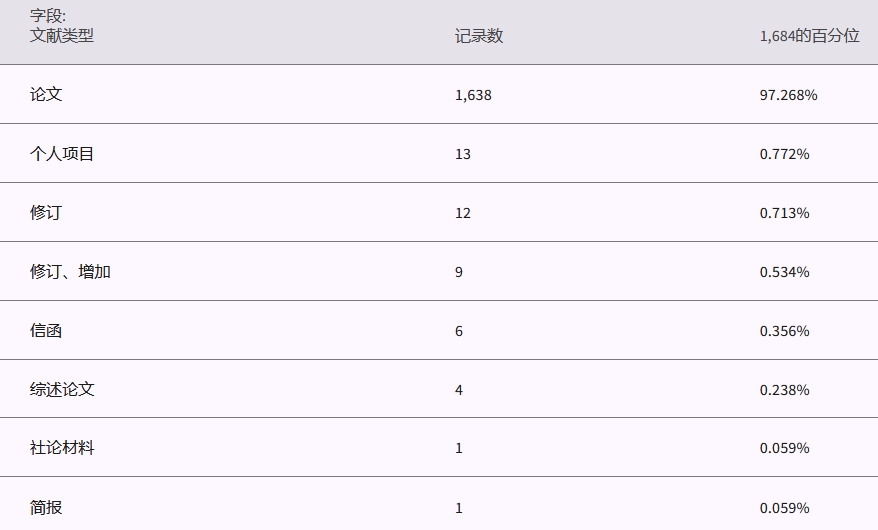Screen dimensions: 878x530
Task: Click the record count 9
Action: click(459, 272)
